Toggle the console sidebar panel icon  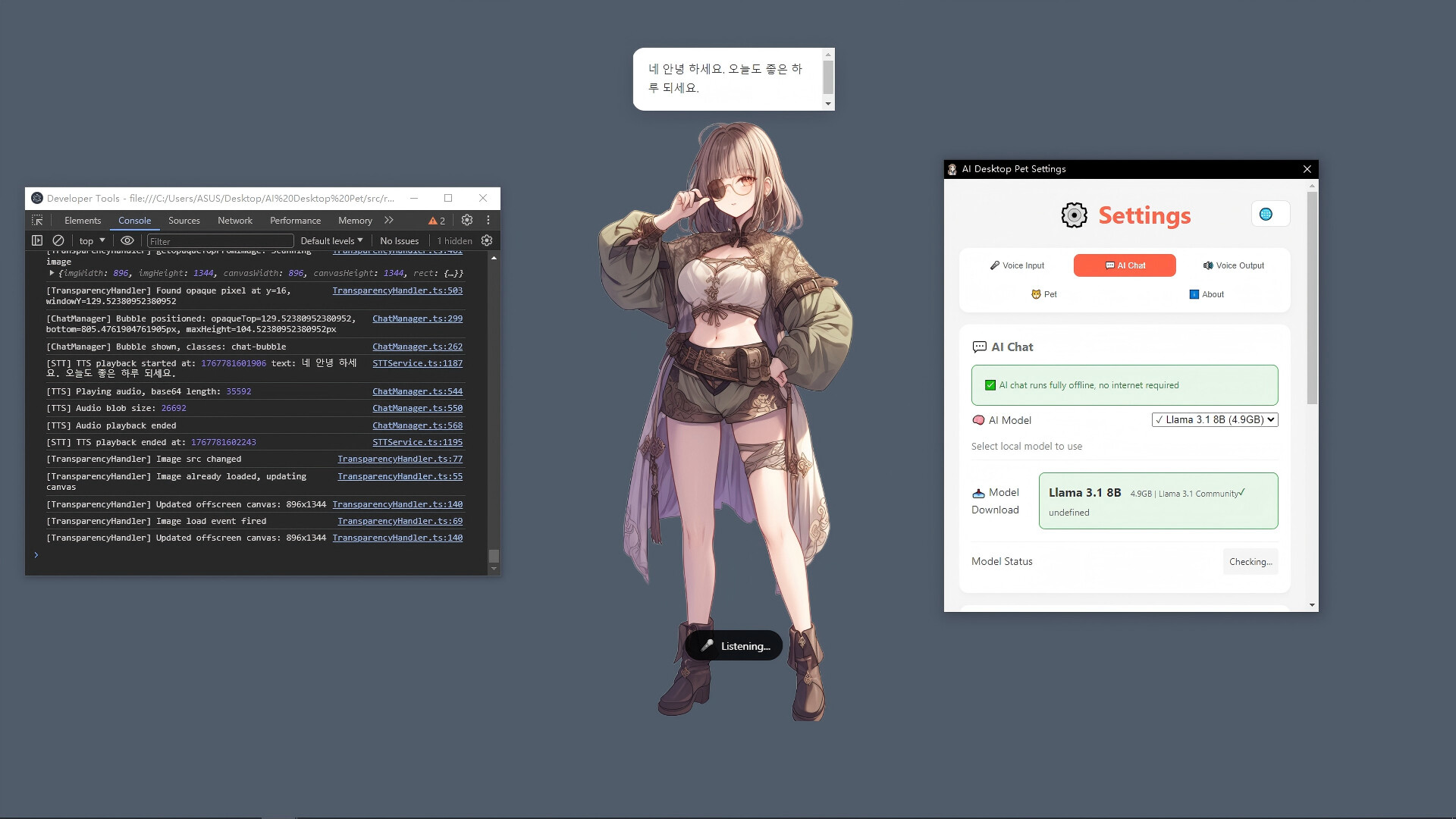tap(36, 240)
